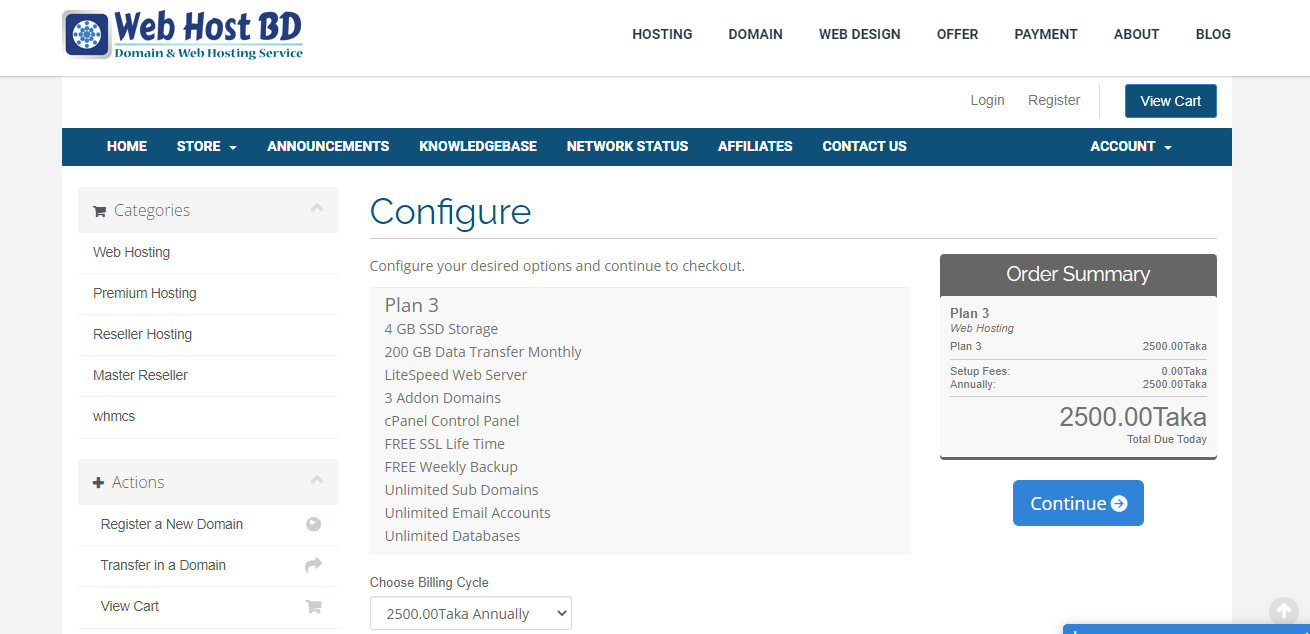This screenshot has height=634, width=1310.
Task: Open the Login link
Action: 987,100
